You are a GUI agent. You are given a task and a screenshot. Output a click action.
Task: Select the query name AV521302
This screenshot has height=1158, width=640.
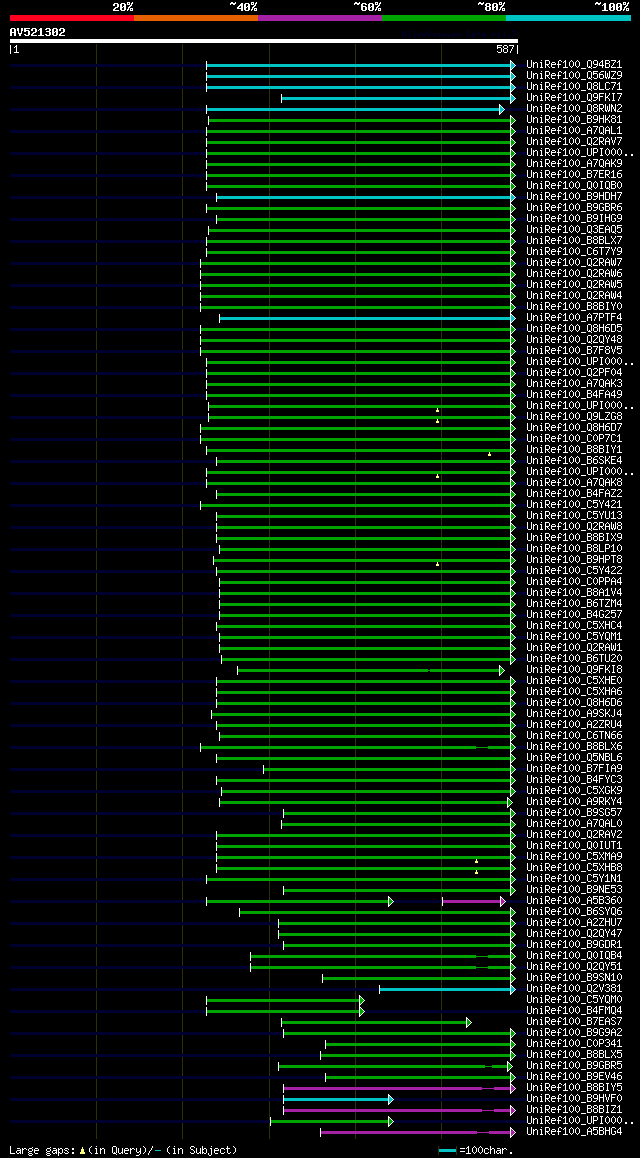pyautogui.click(x=38, y=32)
